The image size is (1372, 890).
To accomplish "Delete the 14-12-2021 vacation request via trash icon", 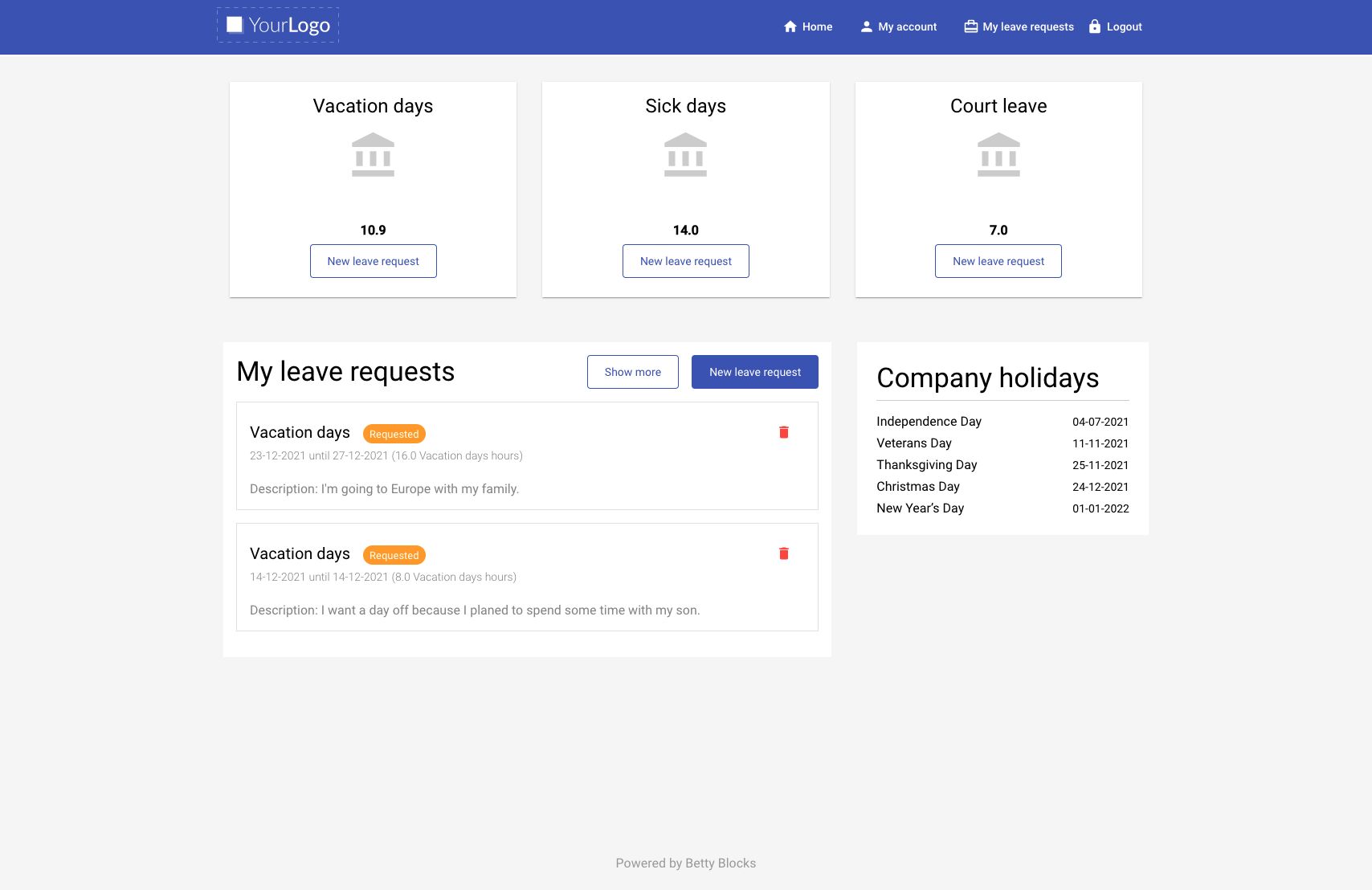I will coord(784,553).
